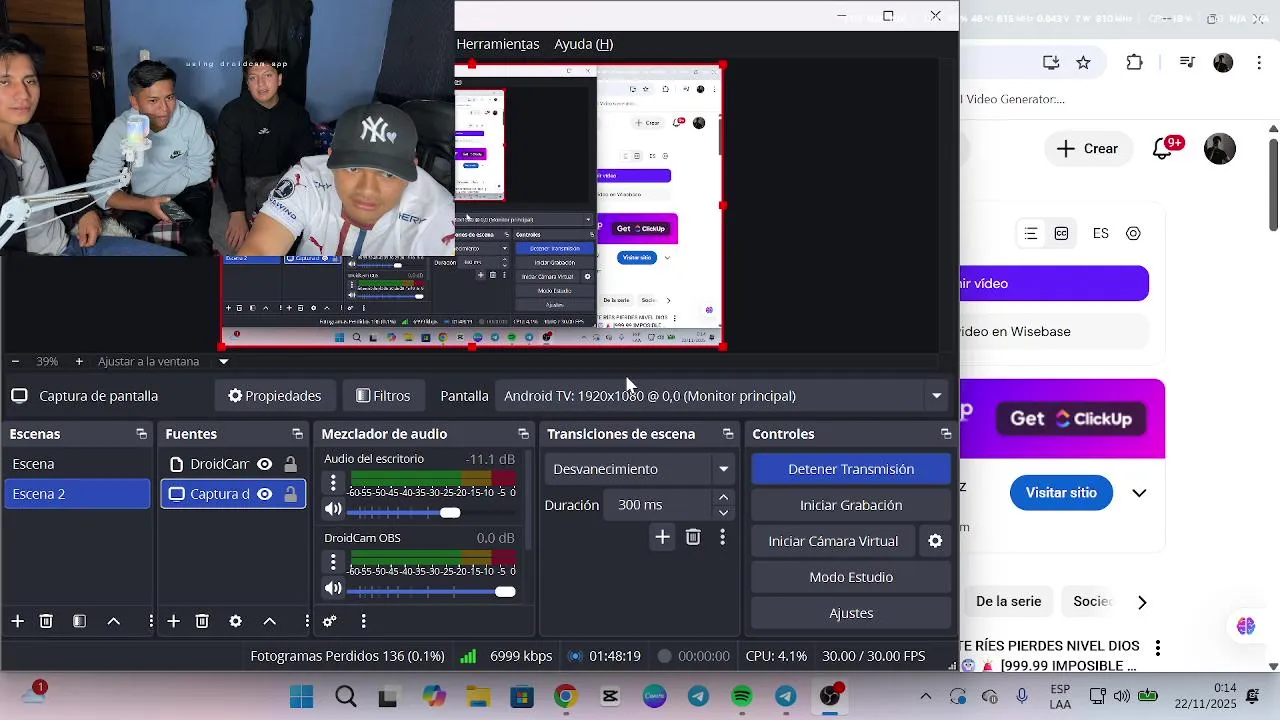The width and height of the screenshot is (1280, 720).
Task: Toggle lock on Captura source
Action: 290,494
